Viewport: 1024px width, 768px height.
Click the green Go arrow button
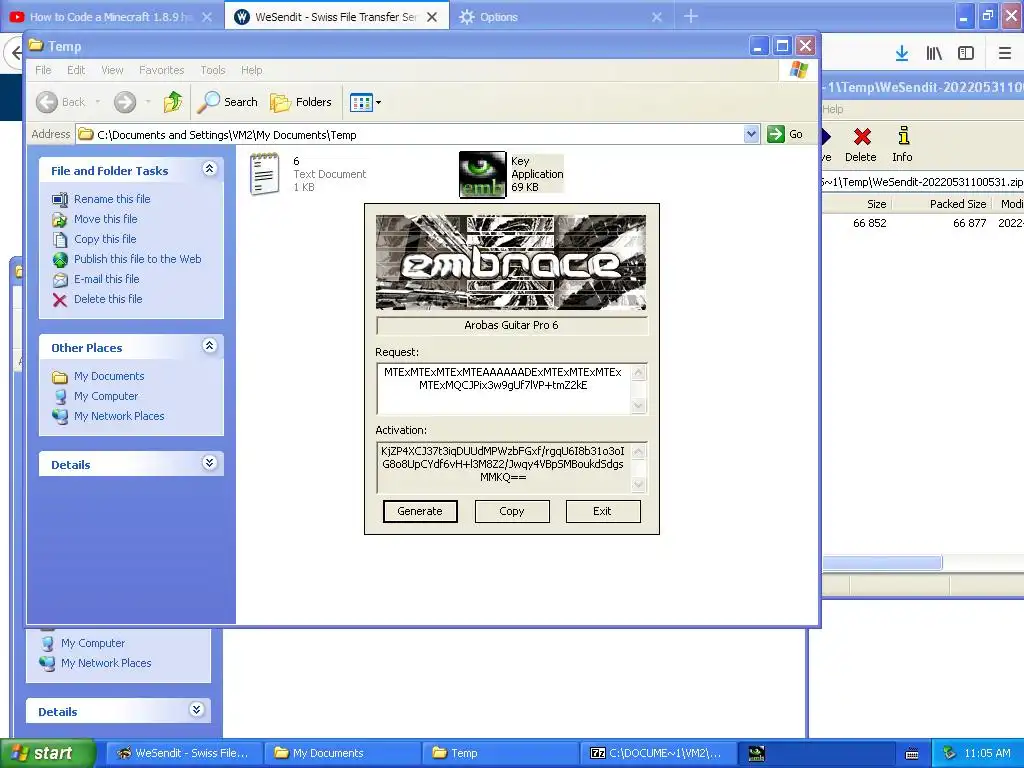pyautogui.click(x=776, y=134)
